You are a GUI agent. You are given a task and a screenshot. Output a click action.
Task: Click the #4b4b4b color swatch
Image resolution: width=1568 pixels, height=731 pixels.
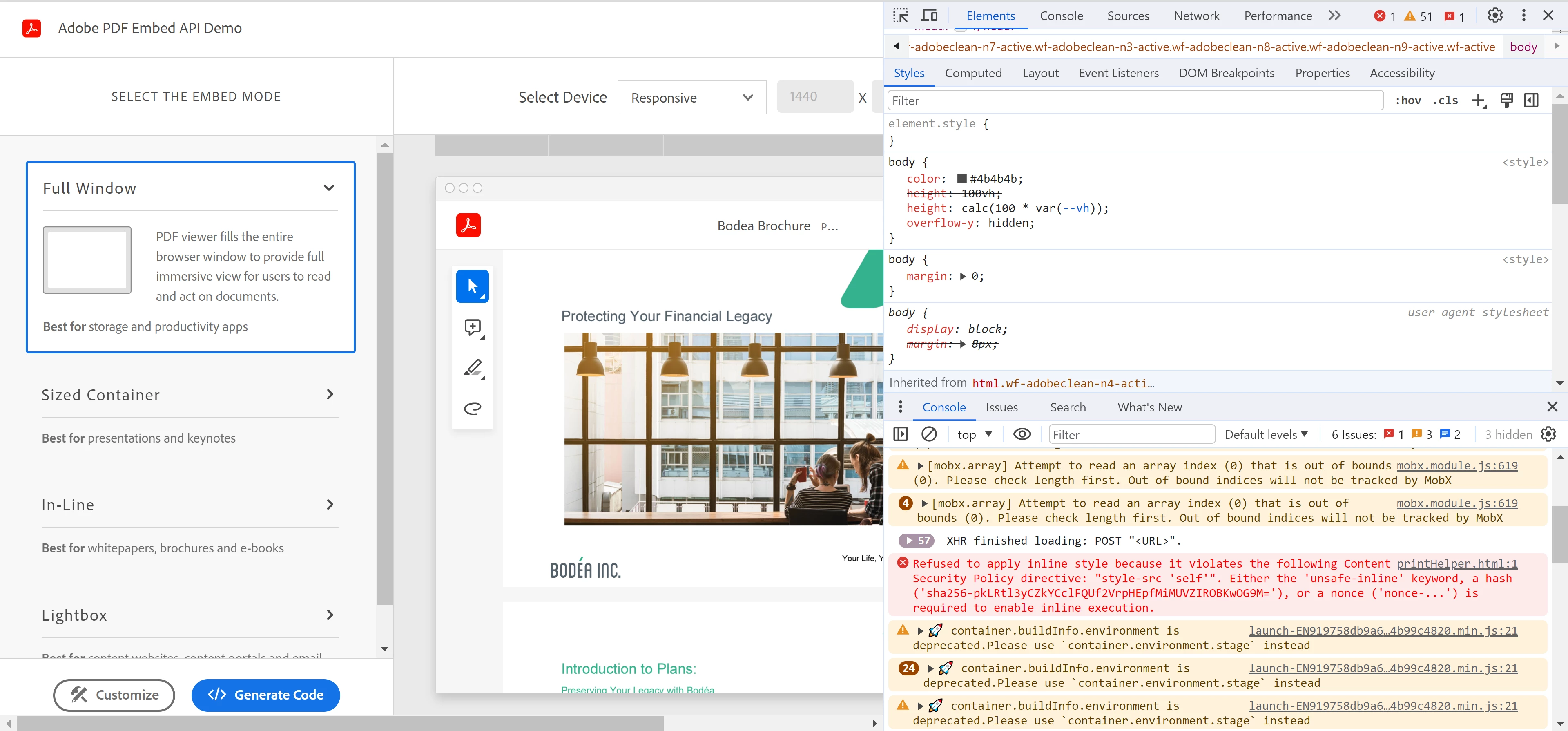click(962, 179)
